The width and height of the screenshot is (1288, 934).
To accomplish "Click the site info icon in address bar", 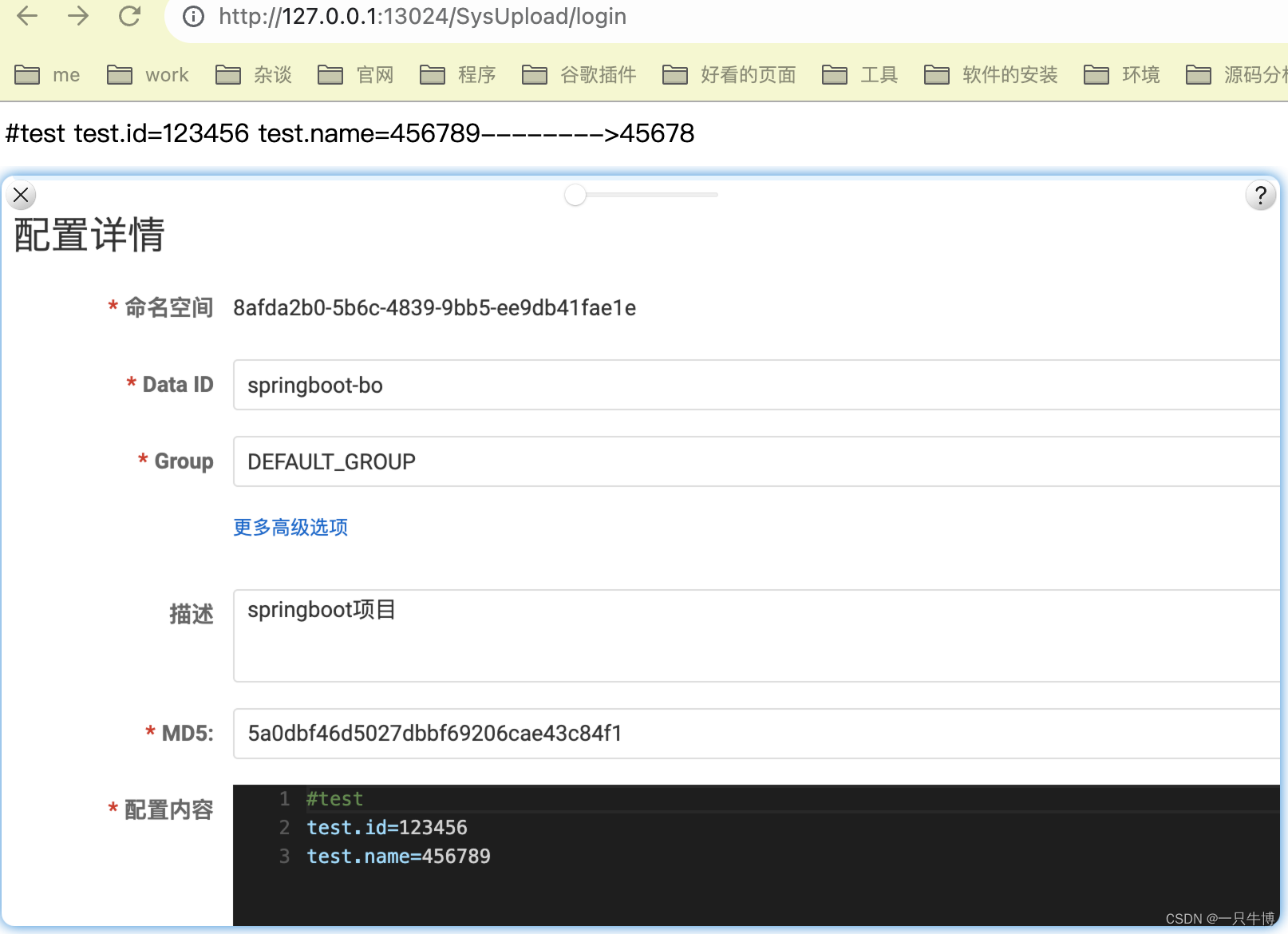I will pyautogui.click(x=193, y=17).
